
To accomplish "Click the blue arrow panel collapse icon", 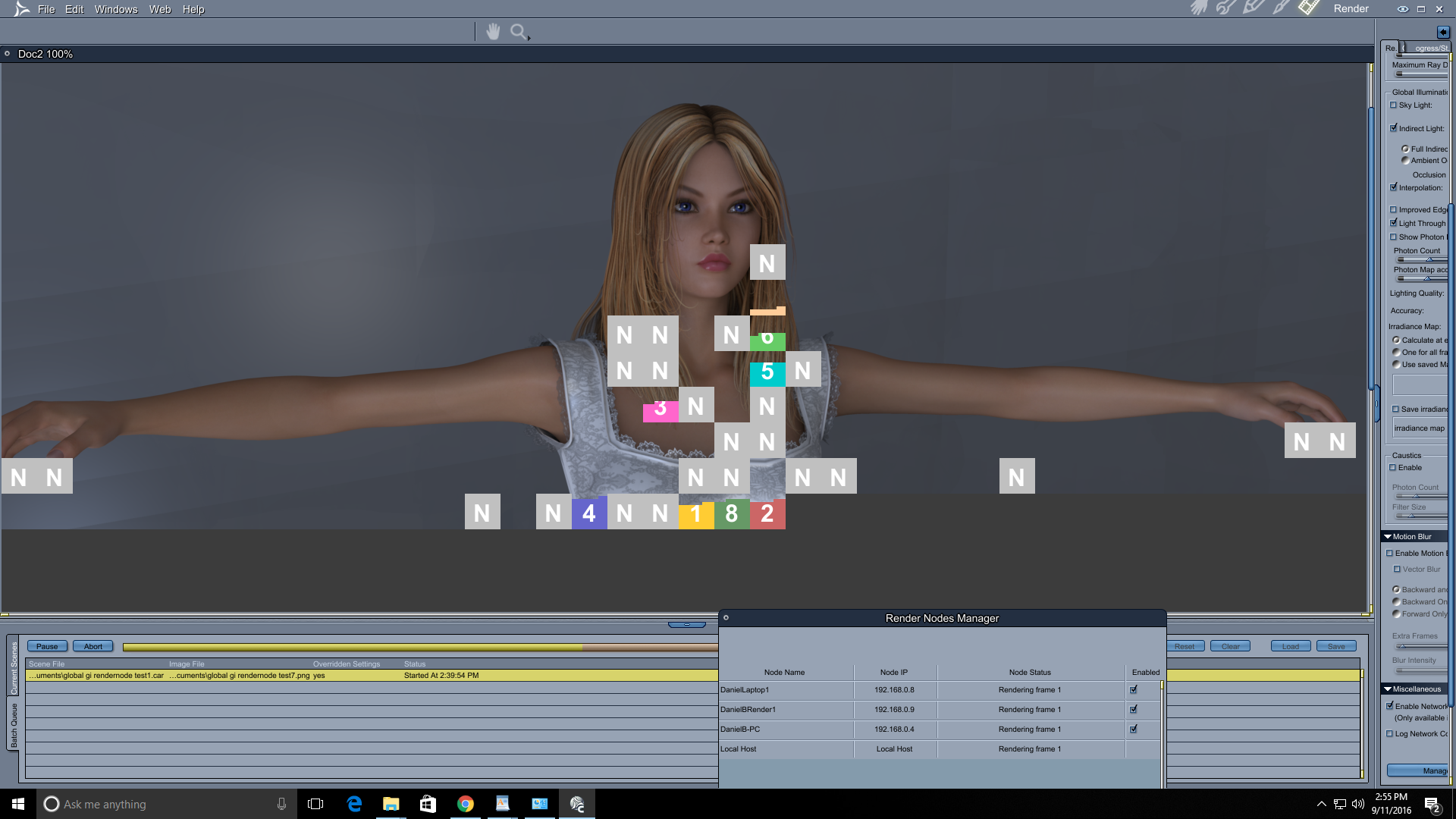I will click(x=1442, y=32).
